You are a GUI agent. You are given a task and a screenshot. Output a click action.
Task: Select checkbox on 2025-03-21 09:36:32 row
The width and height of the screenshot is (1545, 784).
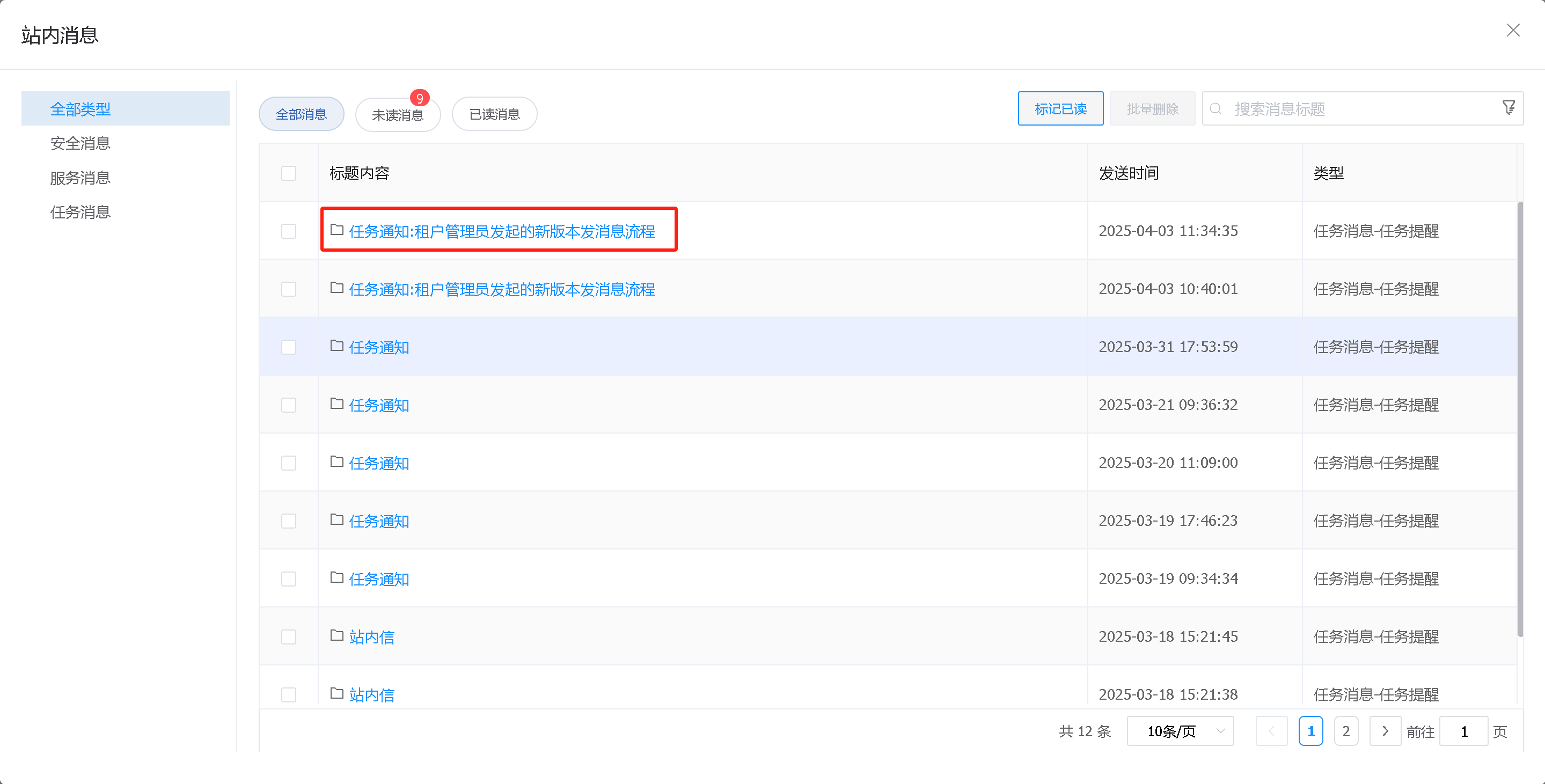click(x=289, y=405)
